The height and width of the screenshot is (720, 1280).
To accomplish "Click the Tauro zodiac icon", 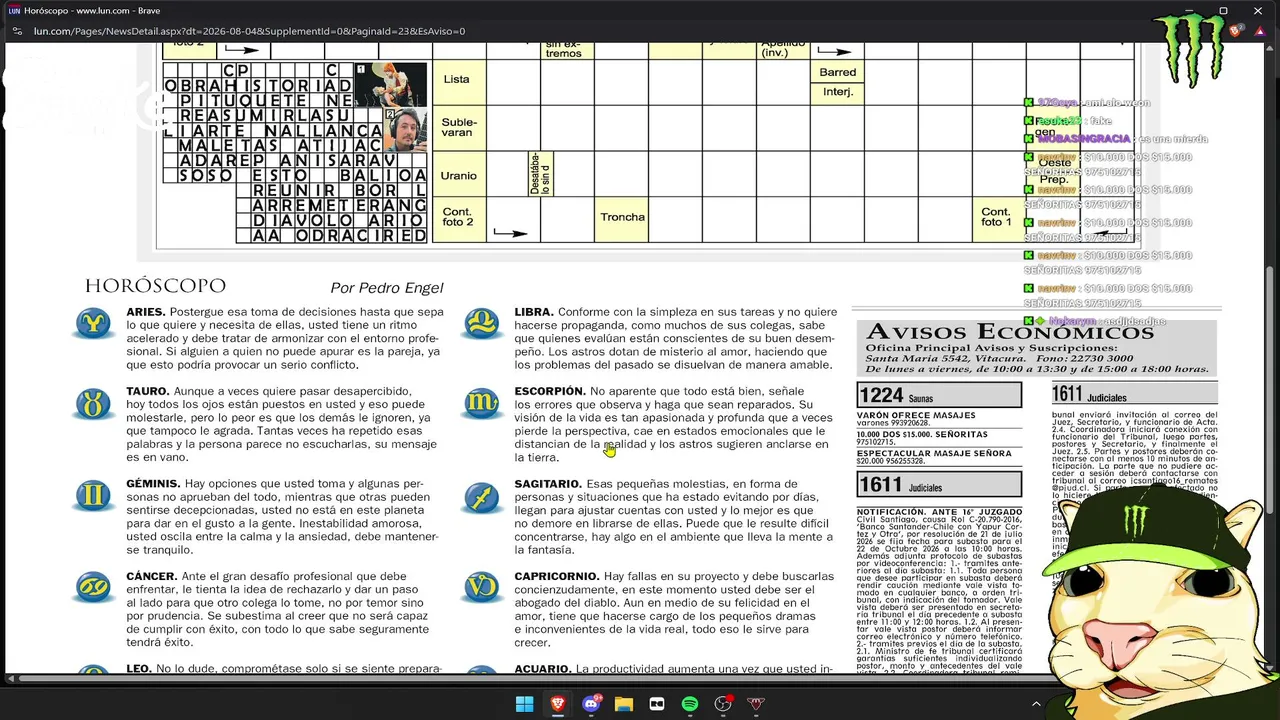I will [93, 403].
